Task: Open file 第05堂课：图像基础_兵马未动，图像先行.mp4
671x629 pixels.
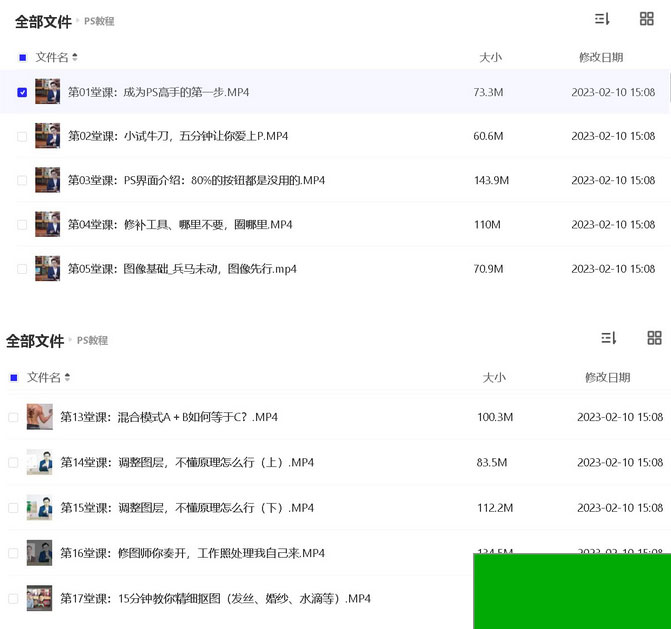Action: click(x=182, y=269)
